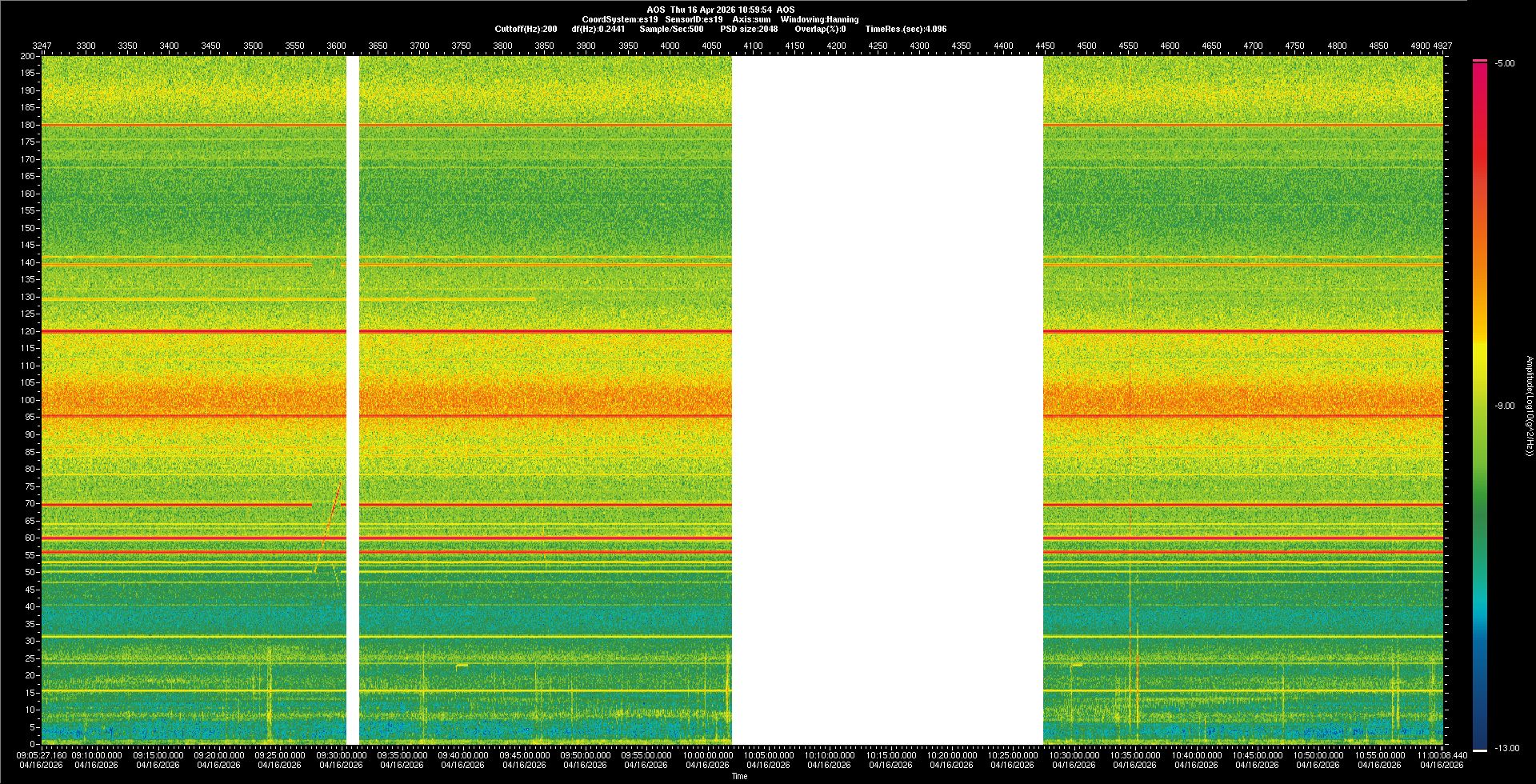
Task: Click the 4000 tick on top axis
Action: click(x=670, y=46)
